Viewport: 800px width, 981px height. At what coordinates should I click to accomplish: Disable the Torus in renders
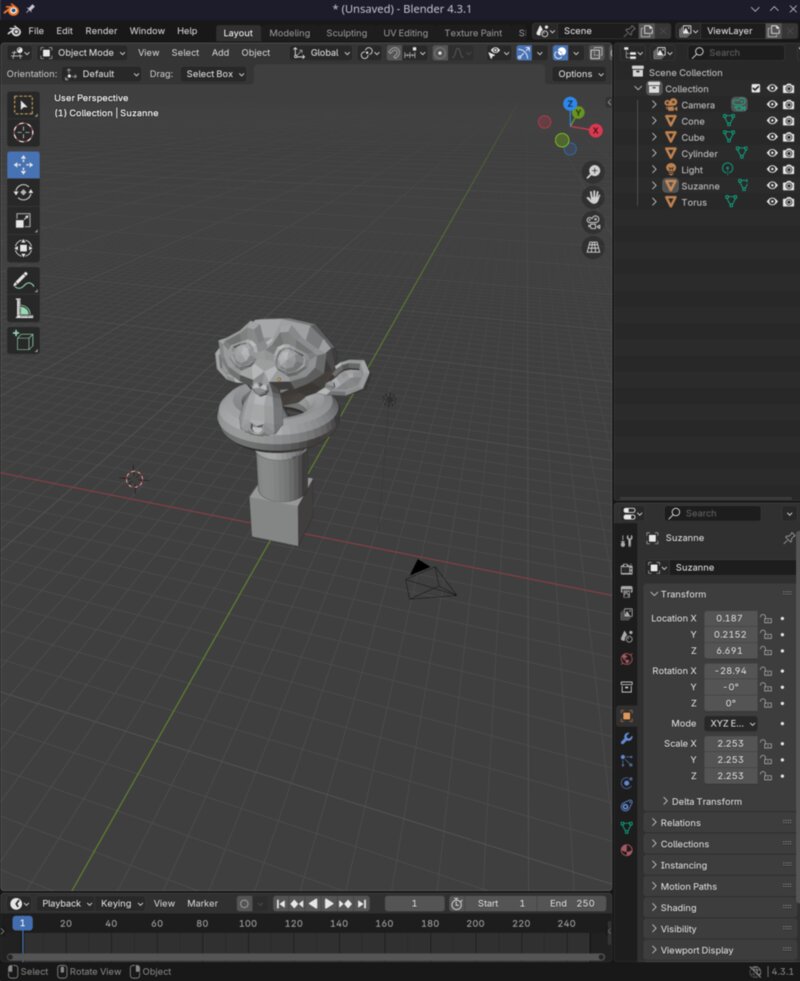tap(789, 202)
